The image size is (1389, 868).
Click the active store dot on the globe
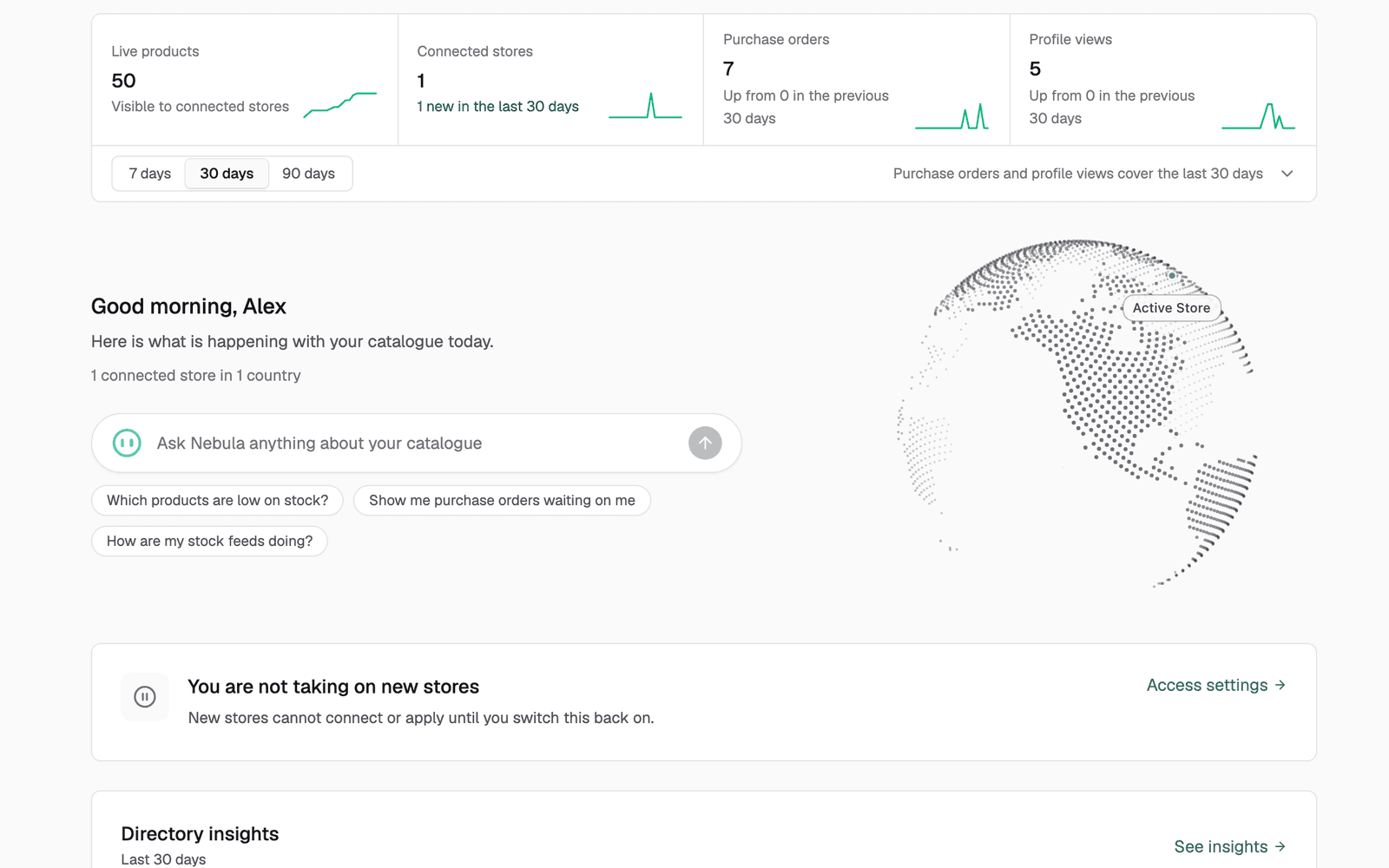coord(1172,275)
